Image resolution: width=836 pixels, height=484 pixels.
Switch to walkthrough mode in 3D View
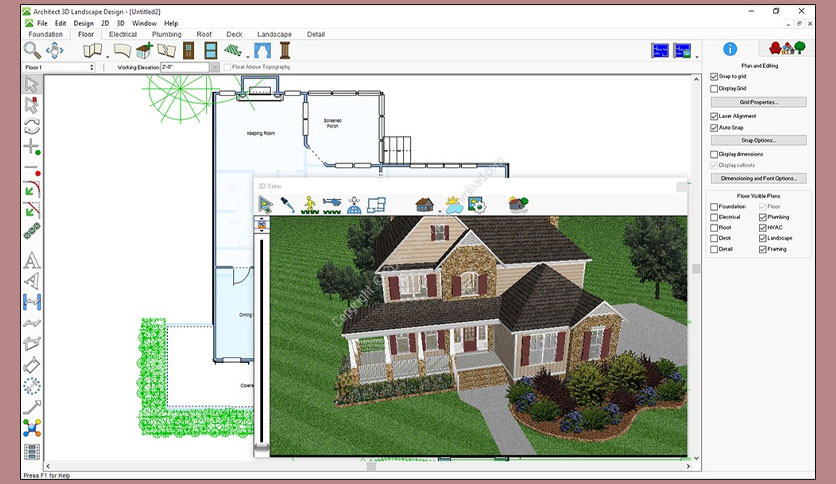[309, 205]
